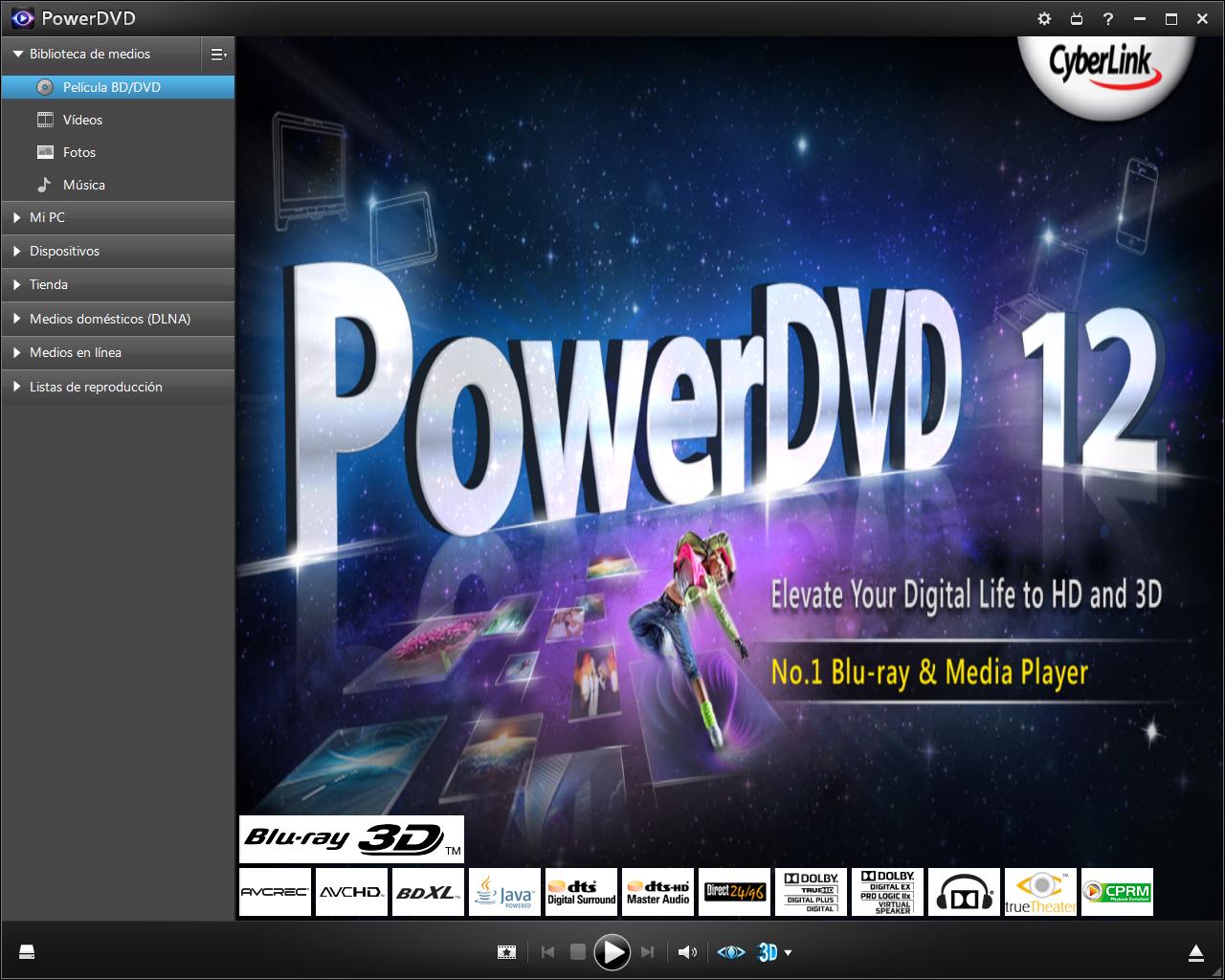Toggle 3D playback mode
The height and width of the screenshot is (980, 1225).
(x=768, y=952)
